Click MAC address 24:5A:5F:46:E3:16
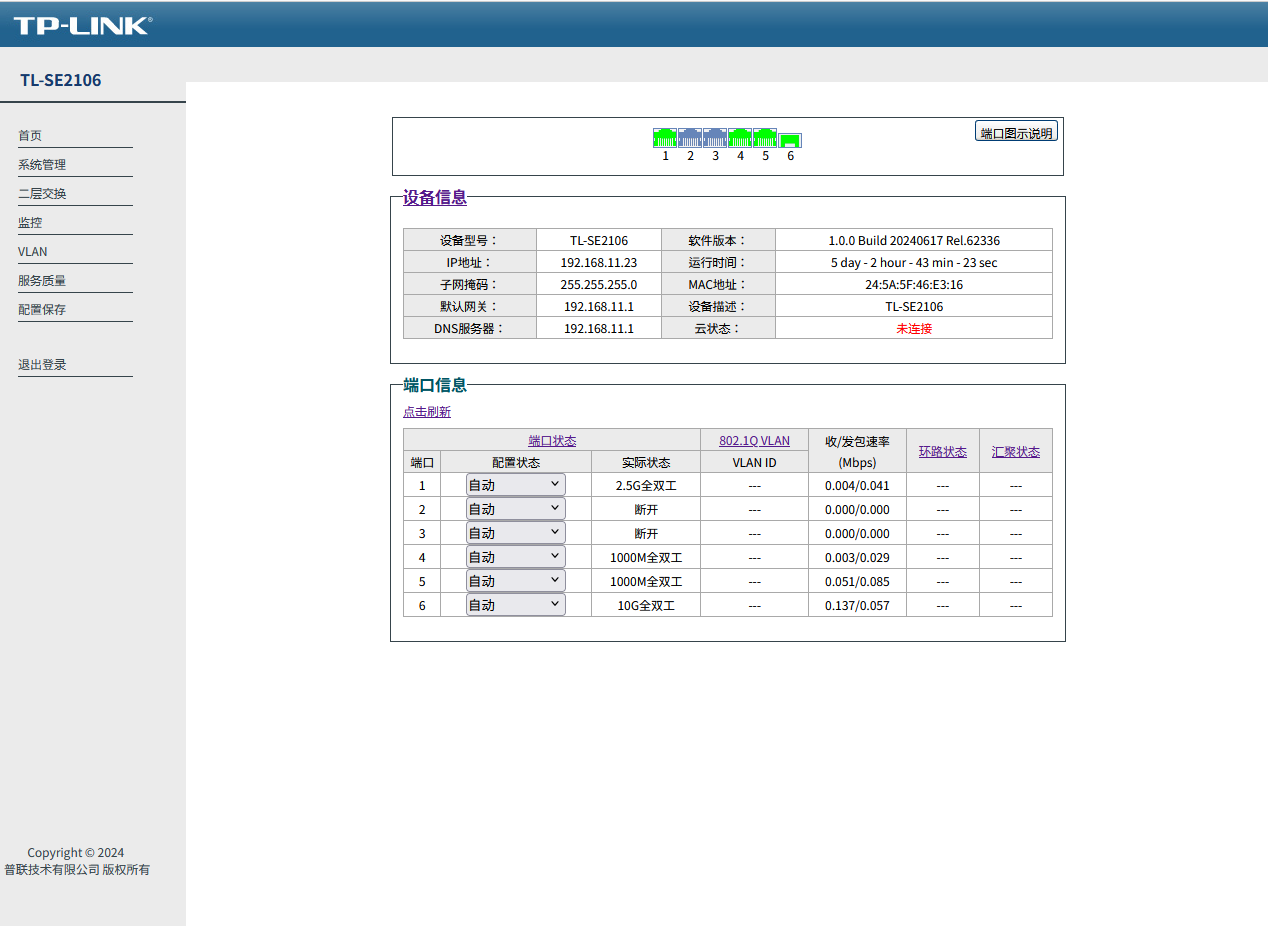Image resolution: width=1268 pixels, height=926 pixels. 914,284
